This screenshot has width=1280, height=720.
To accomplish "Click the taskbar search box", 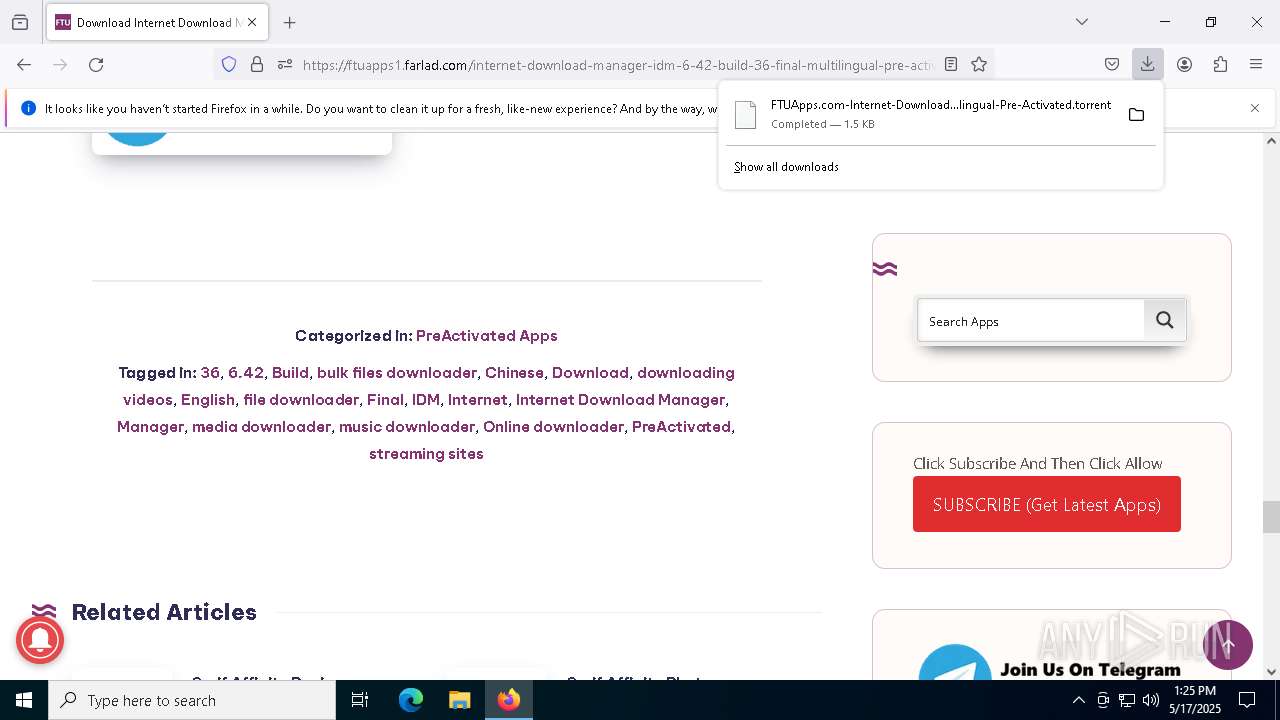I will coord(192,700).
